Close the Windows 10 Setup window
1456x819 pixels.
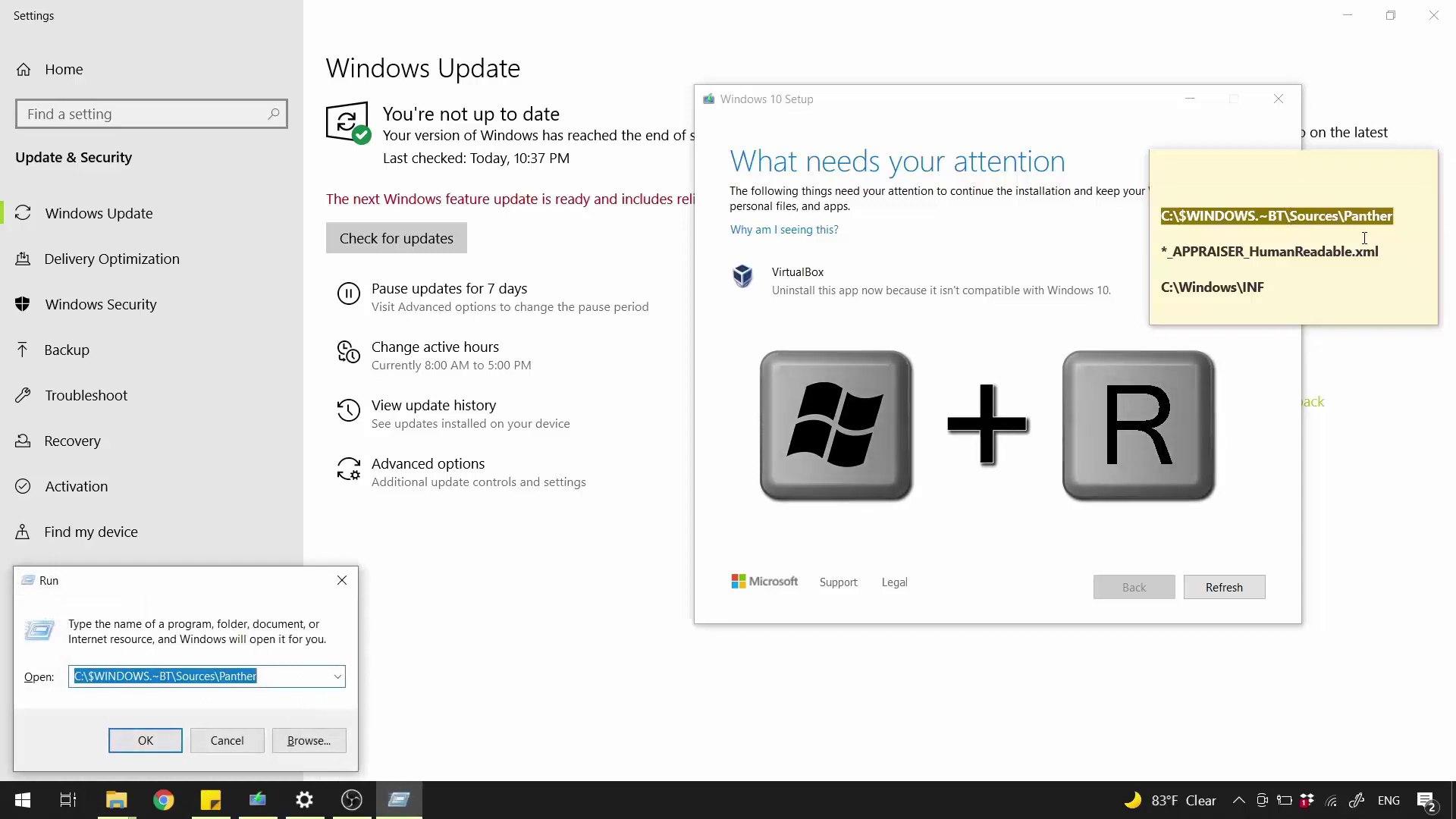tap(1279, 99)
